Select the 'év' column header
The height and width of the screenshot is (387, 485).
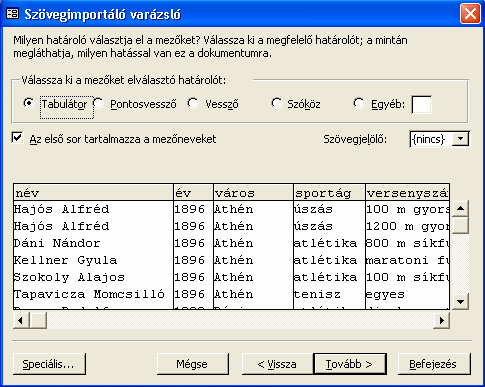click(193, 193)
